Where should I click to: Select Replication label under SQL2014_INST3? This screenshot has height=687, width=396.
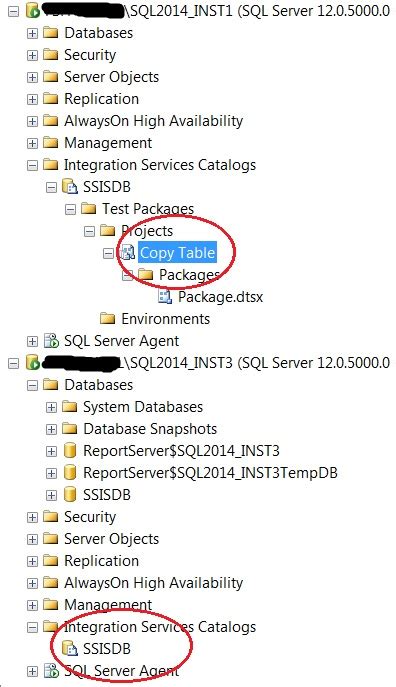(x=102, y=561)
